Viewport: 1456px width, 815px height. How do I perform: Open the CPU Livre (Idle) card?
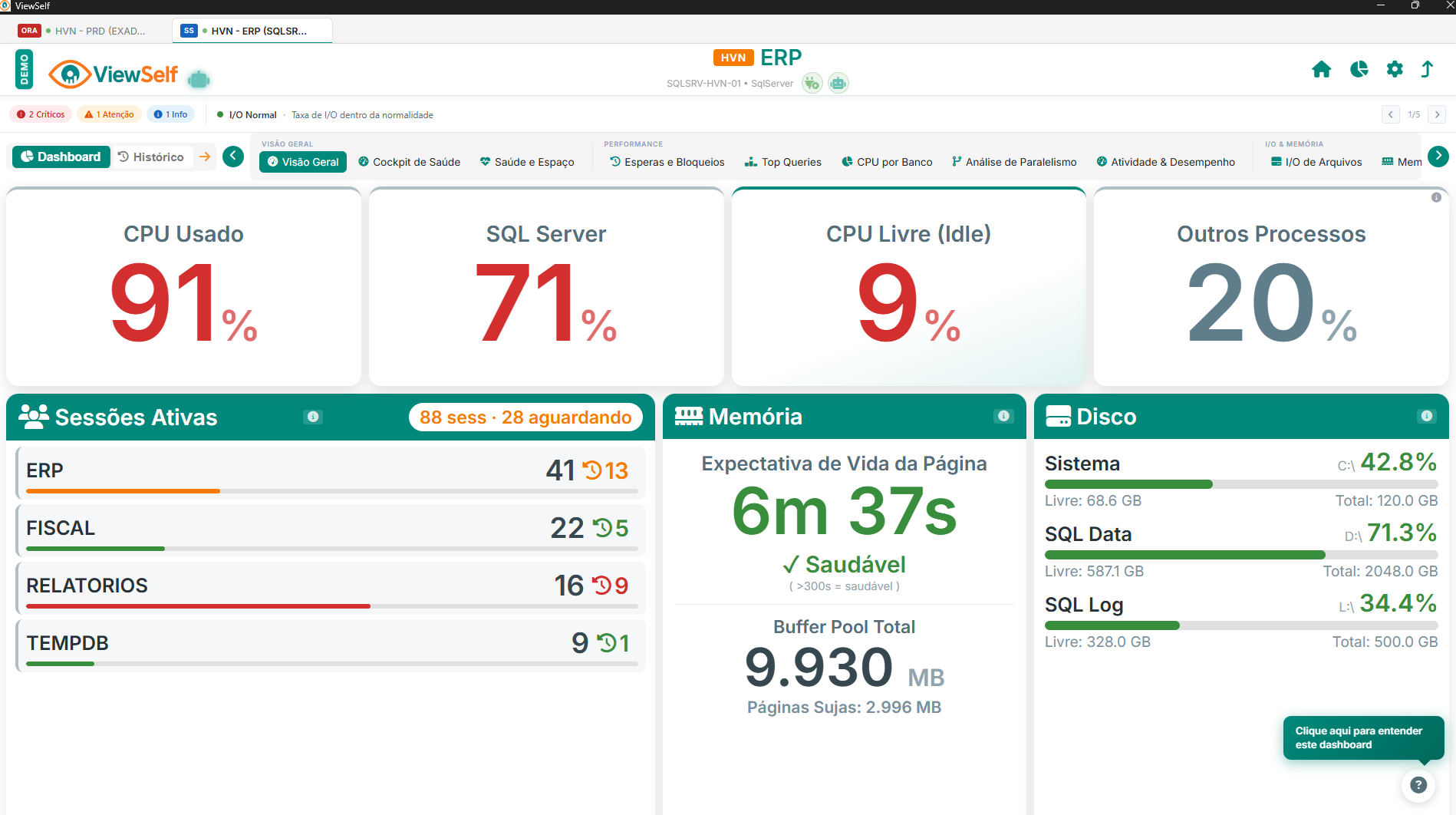(908, 286)
